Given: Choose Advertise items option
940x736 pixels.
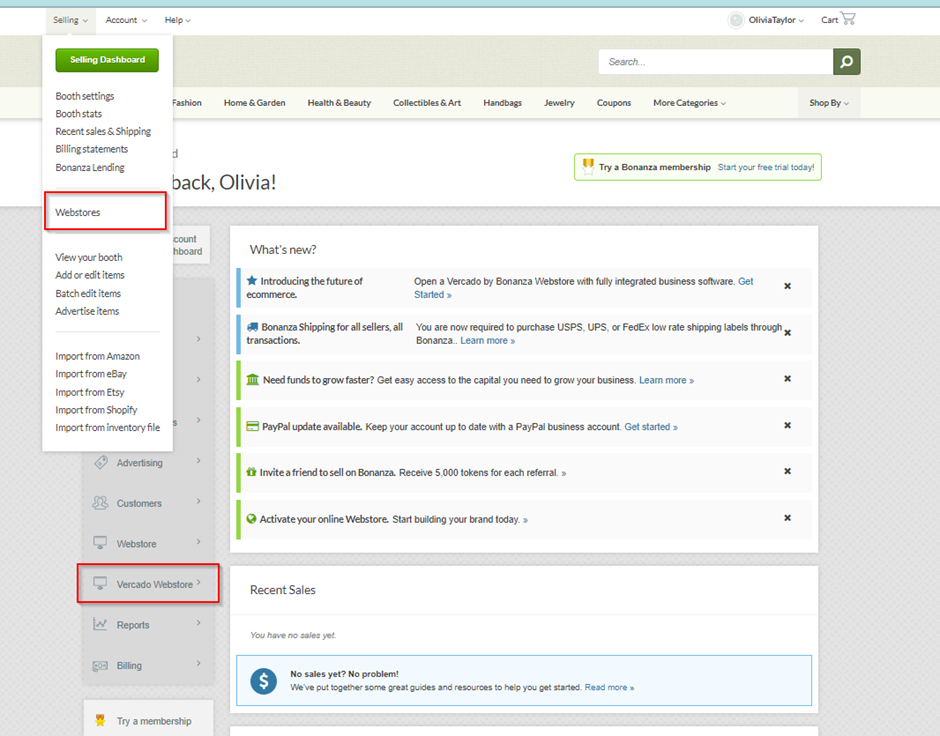Looking at the screenshot, I should [87, 311].
